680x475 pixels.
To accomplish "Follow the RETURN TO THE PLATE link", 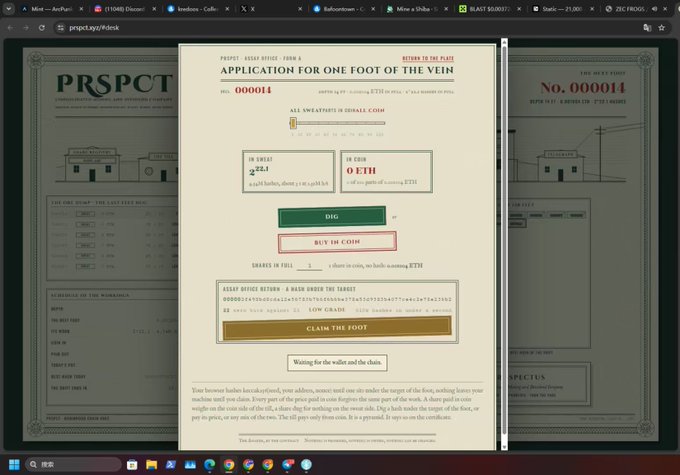I will (x=428, y=58).
